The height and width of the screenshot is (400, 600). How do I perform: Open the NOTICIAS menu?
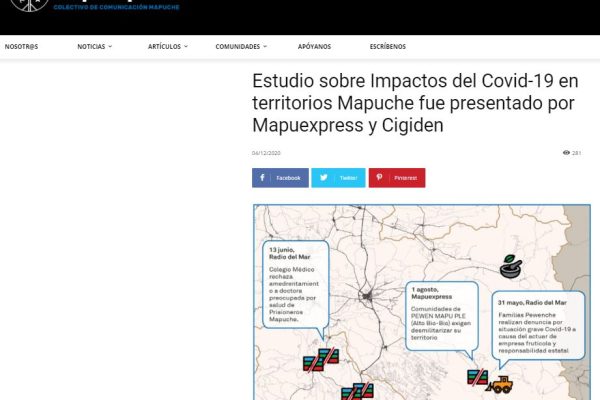coord(91,47)
